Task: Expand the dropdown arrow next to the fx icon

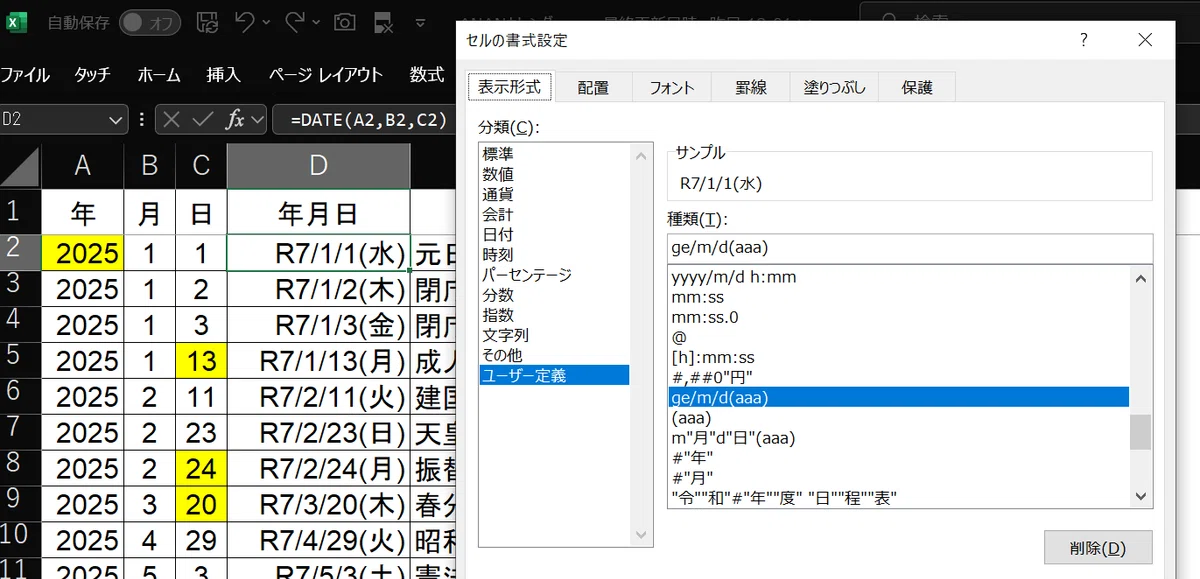Action: coord(257,120)
